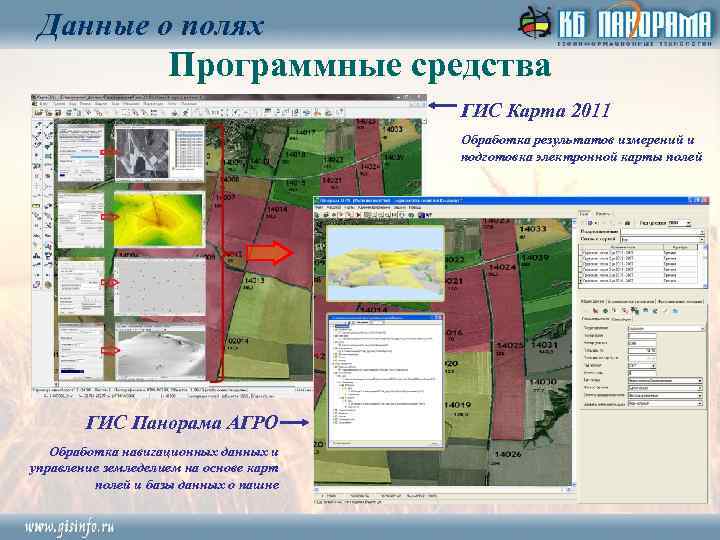This screenshot has width=720, height=540.
Task: Select field 14014 on the Karta 2011 map
Action: tap(276, 209)
